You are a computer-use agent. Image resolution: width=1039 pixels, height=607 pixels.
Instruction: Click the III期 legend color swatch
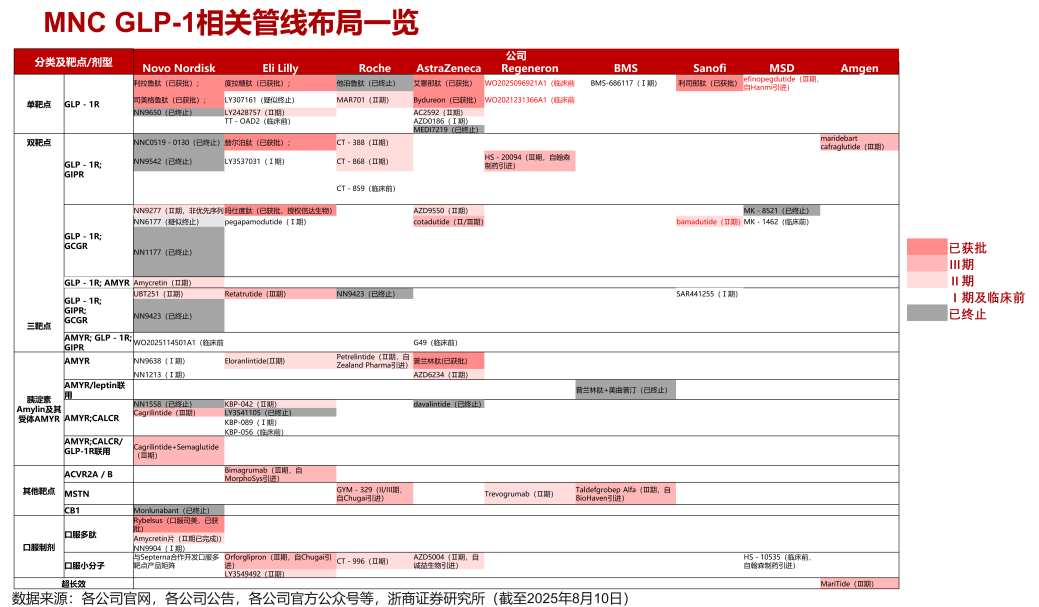pos(926,264)
